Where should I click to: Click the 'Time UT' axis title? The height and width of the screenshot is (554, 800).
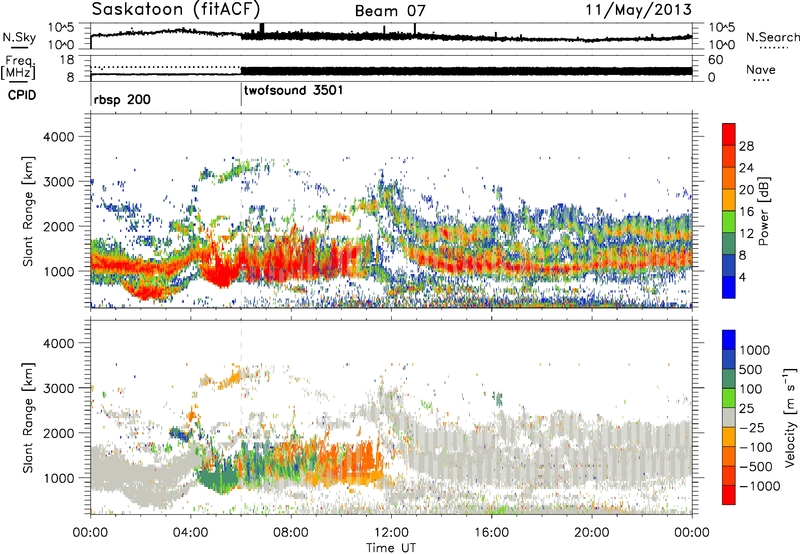391,548
